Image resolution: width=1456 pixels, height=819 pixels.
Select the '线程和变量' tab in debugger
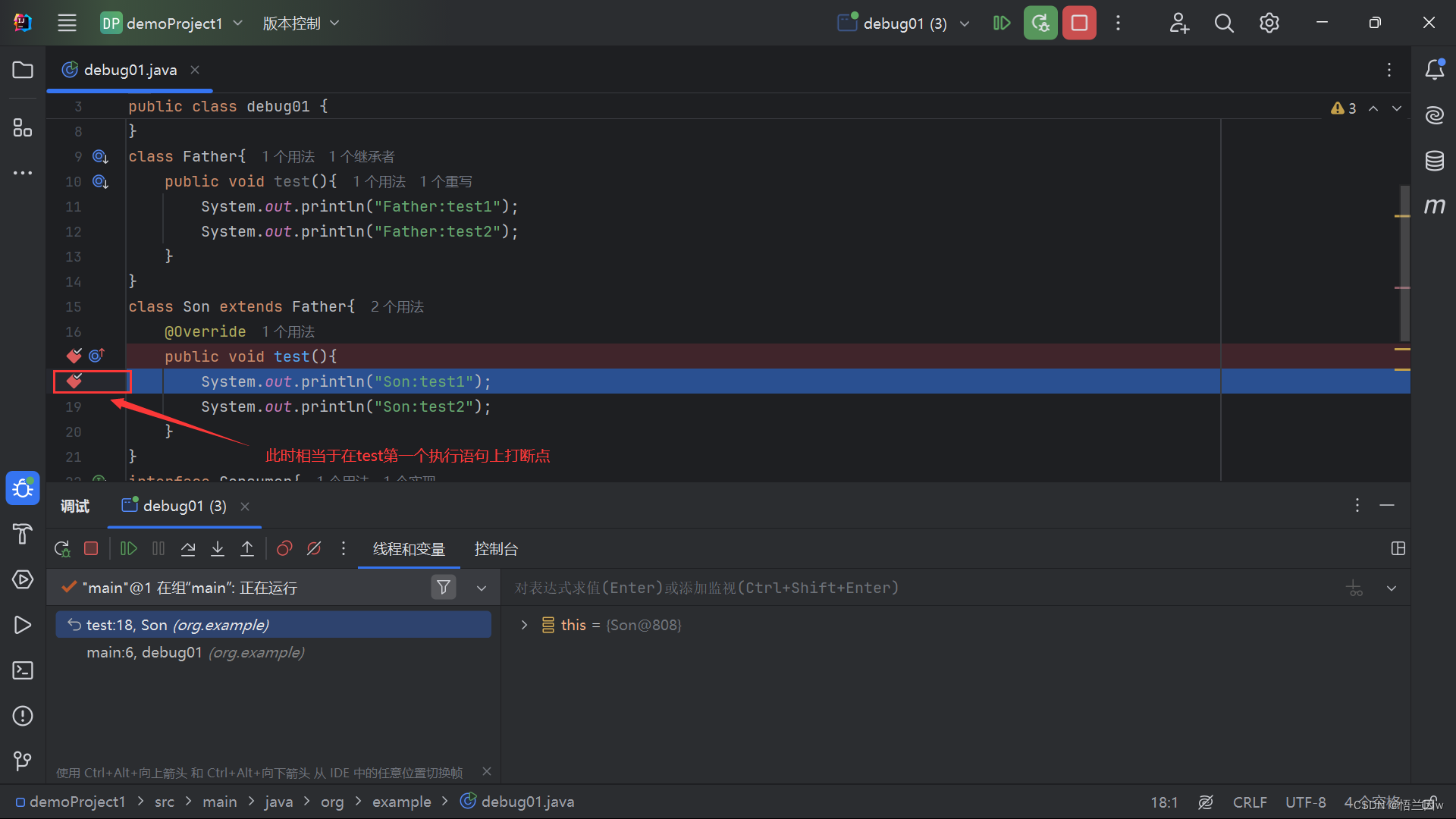click(x=408, y=548)
